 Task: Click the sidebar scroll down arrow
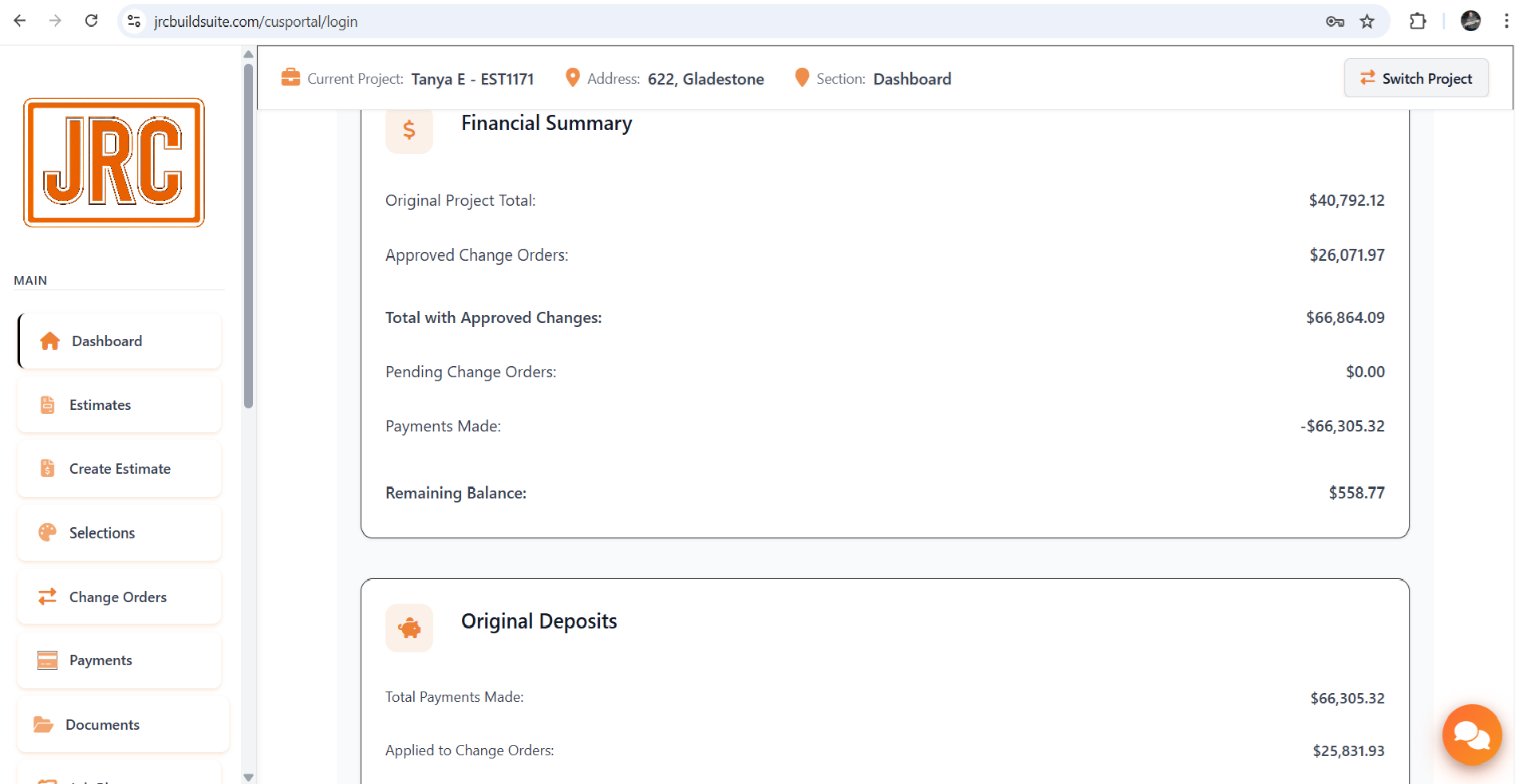coord(248,777)
